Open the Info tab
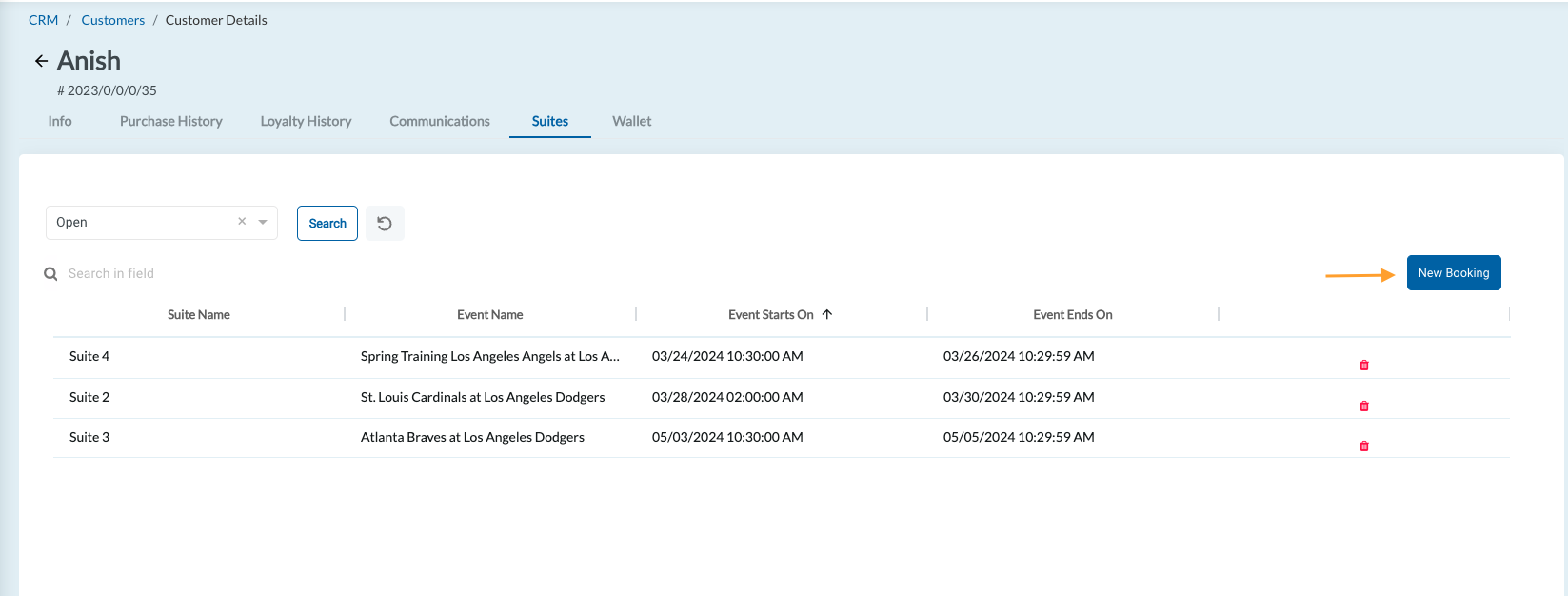 60,121
